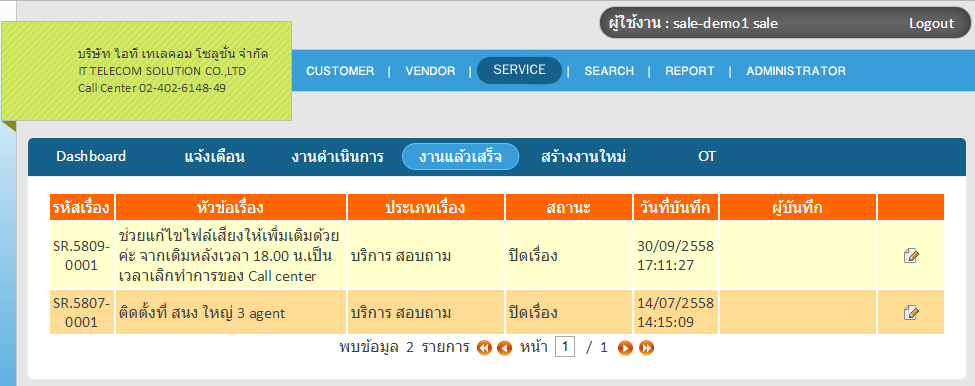
Task: Sort by สถานะ column header
Action: [569, 207]
